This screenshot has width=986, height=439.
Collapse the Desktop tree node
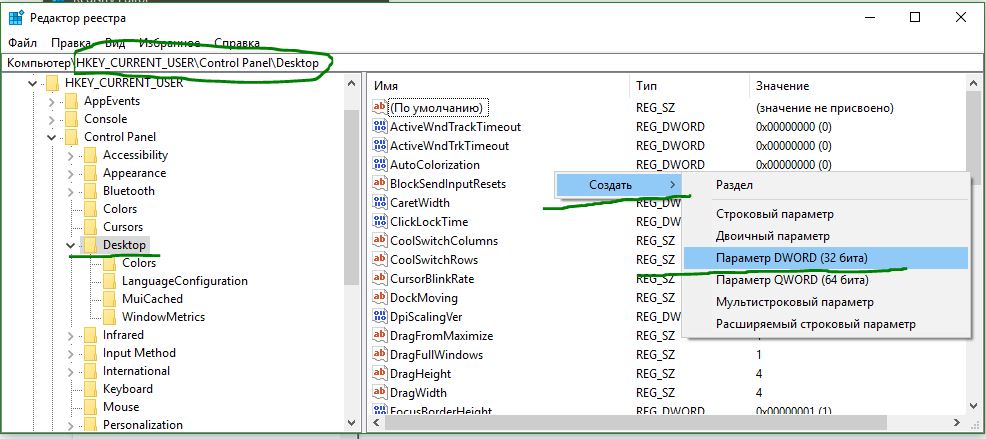pyautogui.click(x=70, y=245)
